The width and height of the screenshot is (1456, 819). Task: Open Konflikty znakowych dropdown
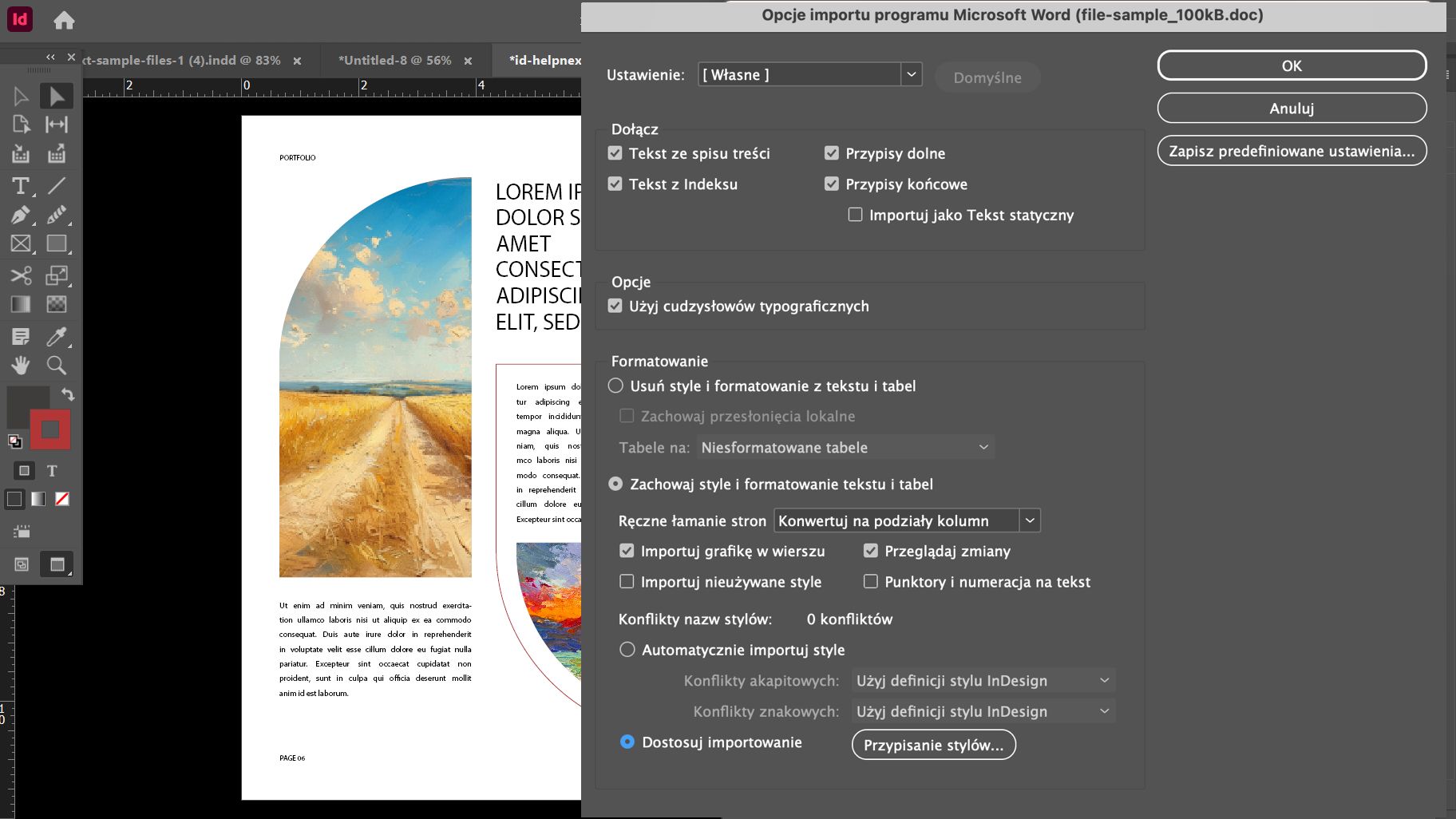(x=983, y=711)
